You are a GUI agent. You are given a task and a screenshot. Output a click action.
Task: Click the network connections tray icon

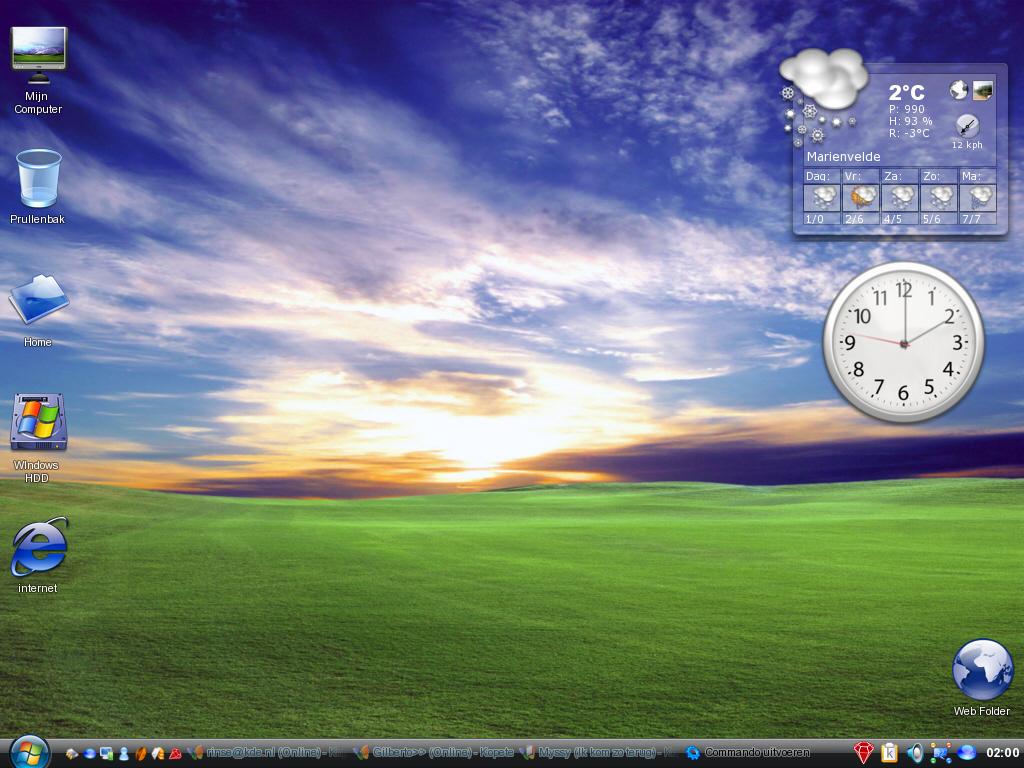coord(940,753)
